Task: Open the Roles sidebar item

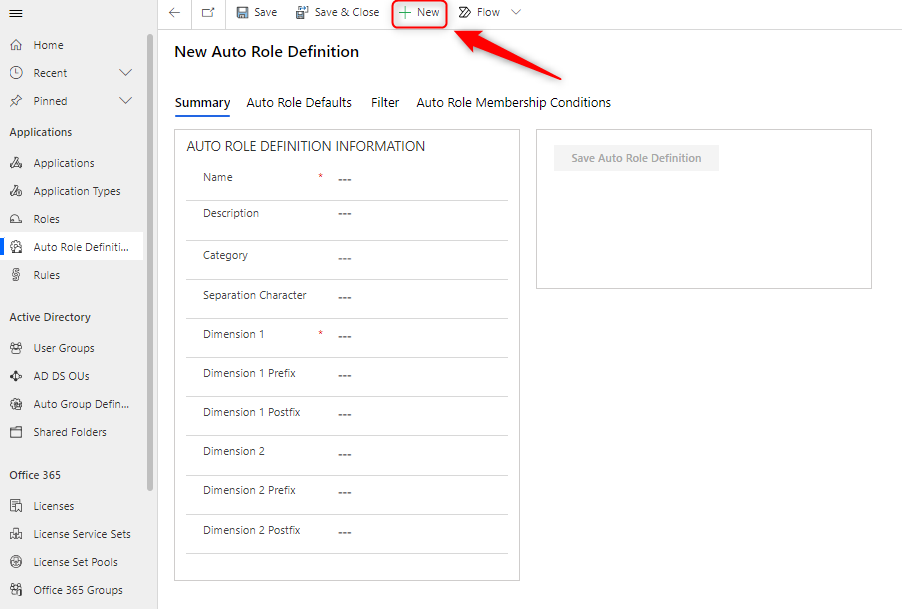Action: (x=46, y=219)
